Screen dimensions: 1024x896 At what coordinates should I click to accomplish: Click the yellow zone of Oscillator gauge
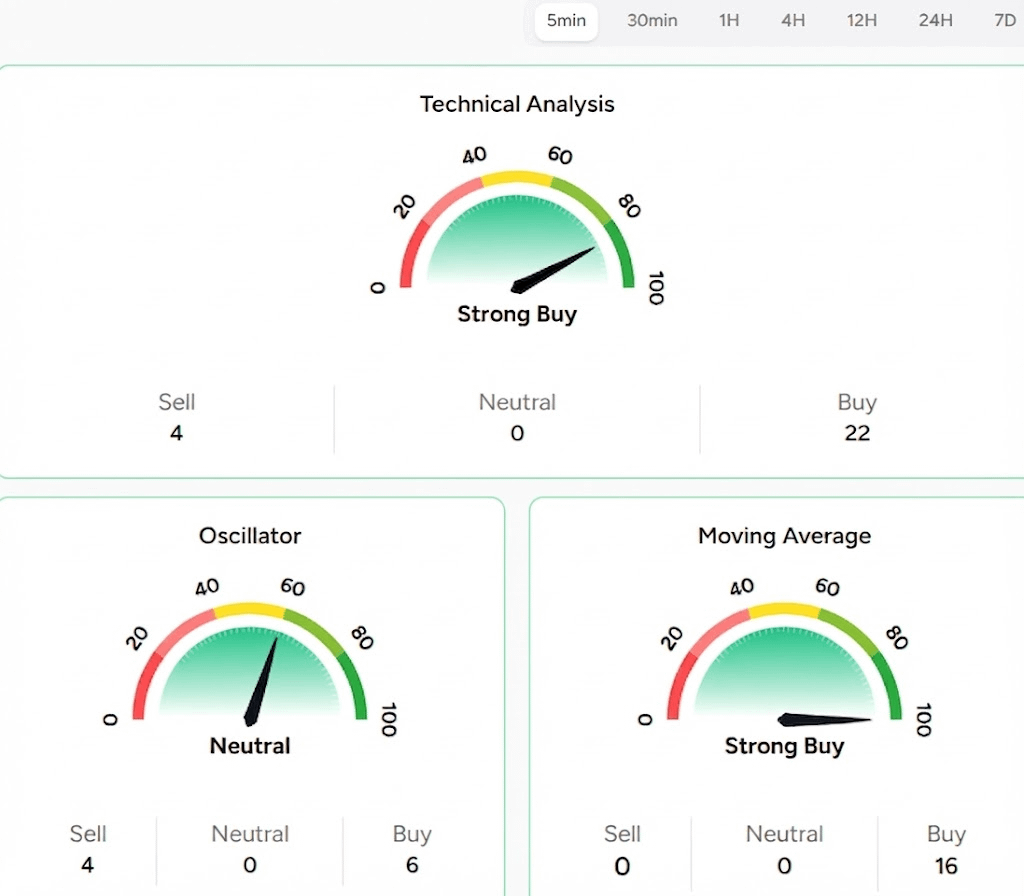point(249,609)
